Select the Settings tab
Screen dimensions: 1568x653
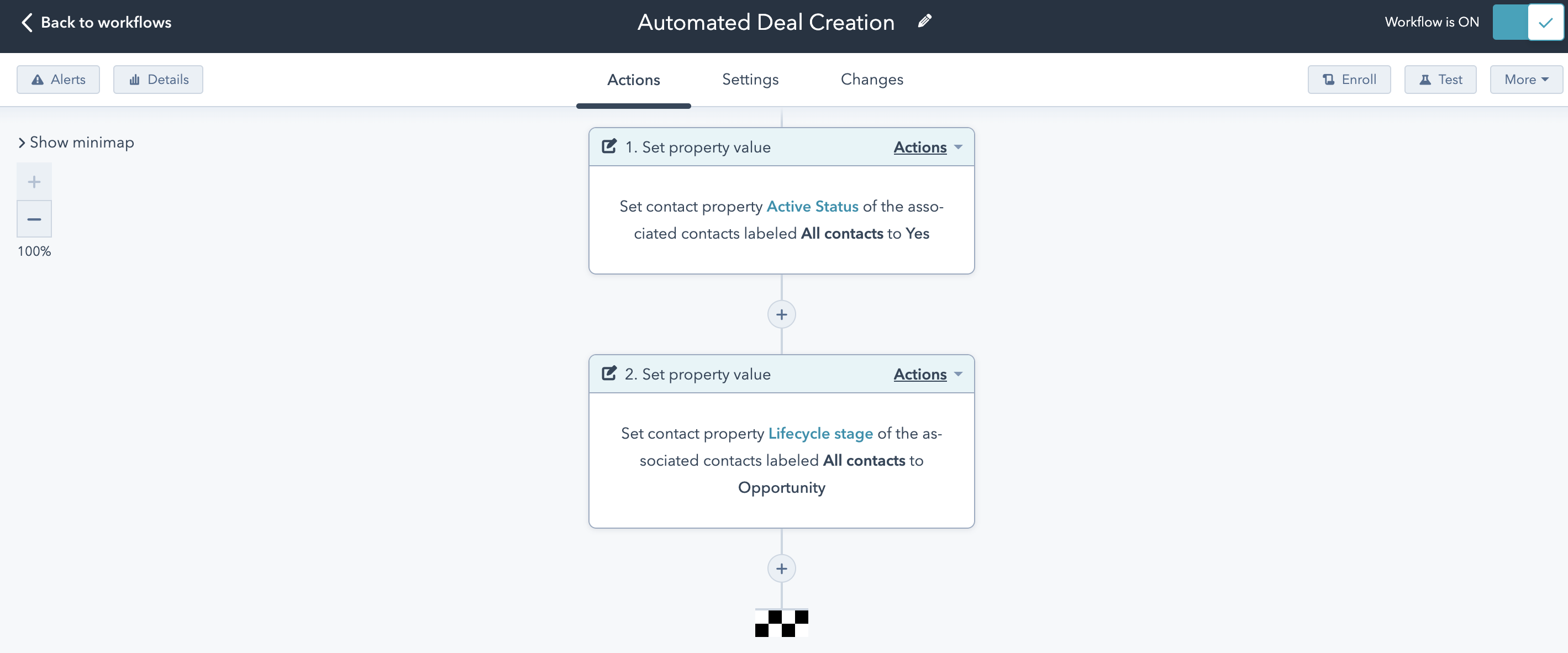coord(750,79)
